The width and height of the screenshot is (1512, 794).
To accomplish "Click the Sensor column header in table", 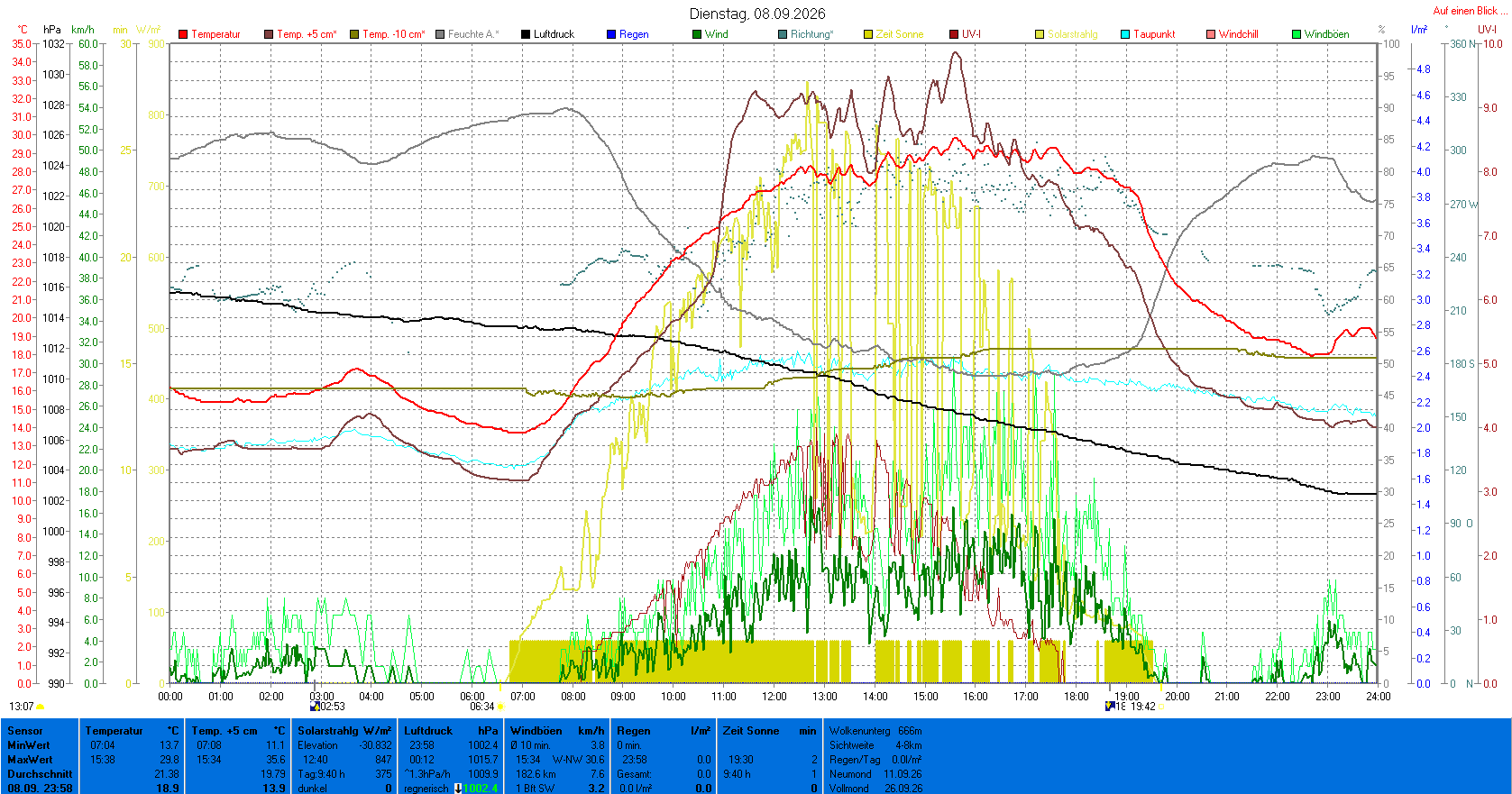I will pos(25,731).
